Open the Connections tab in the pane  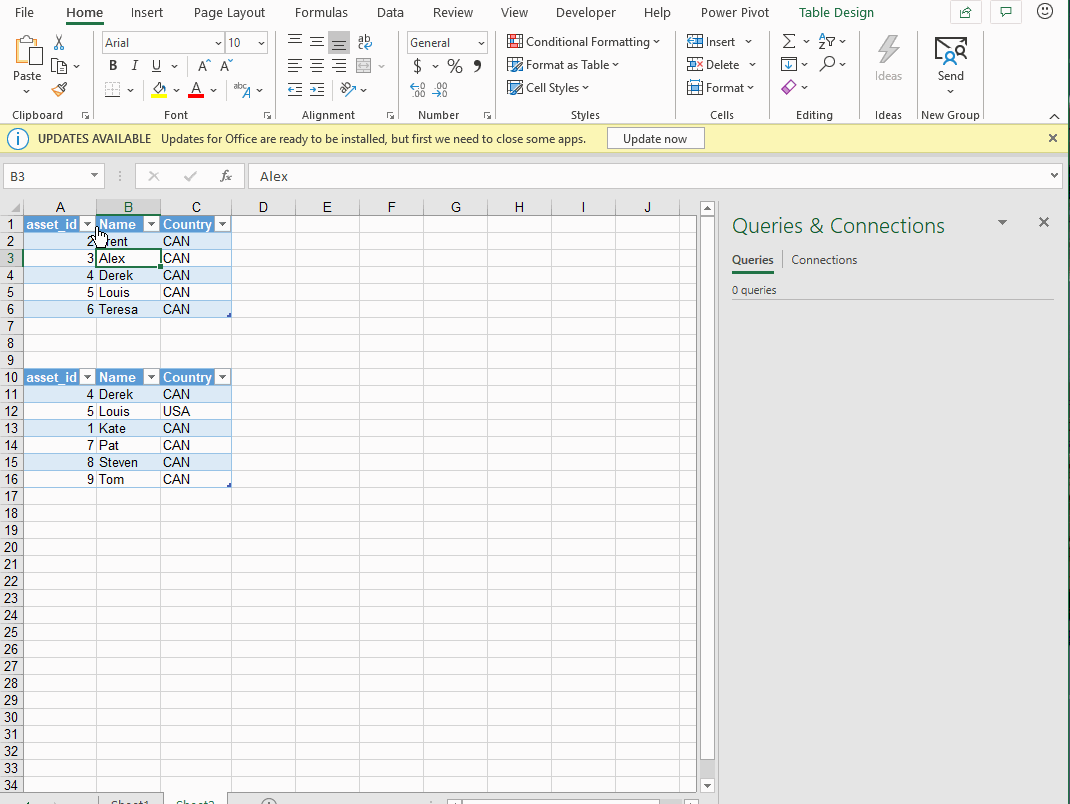click(824, 260)
